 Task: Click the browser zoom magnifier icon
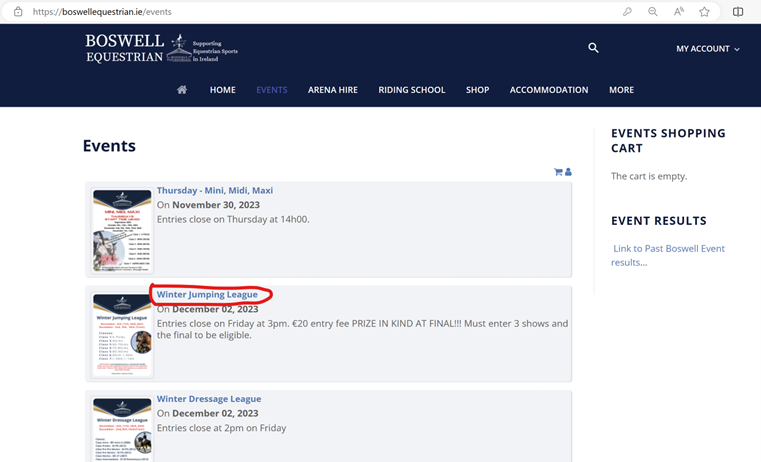(x=653, y=12)
